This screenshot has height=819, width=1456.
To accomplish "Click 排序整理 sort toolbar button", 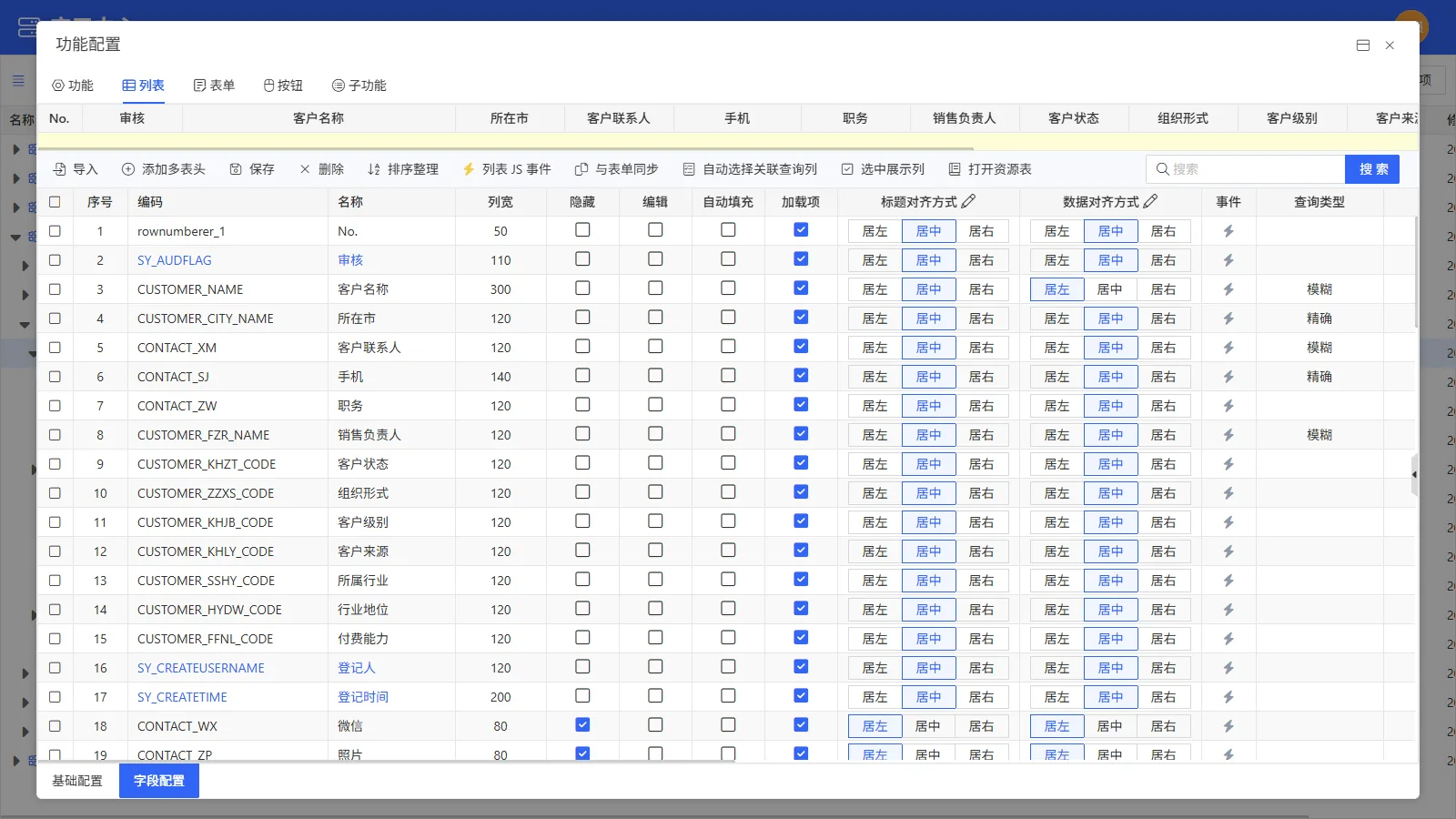I will click(x=403, y=169).
